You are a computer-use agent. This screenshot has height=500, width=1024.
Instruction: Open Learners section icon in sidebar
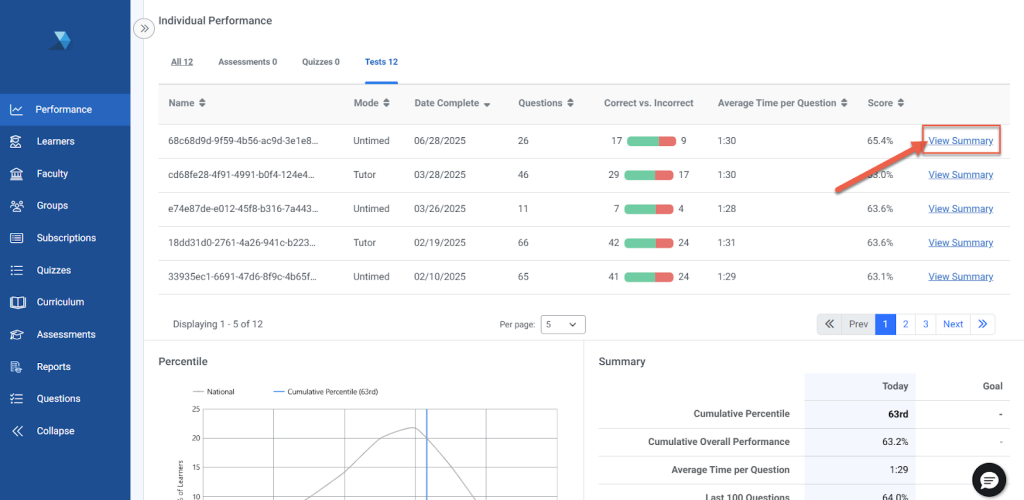click(x=16, y=142)
